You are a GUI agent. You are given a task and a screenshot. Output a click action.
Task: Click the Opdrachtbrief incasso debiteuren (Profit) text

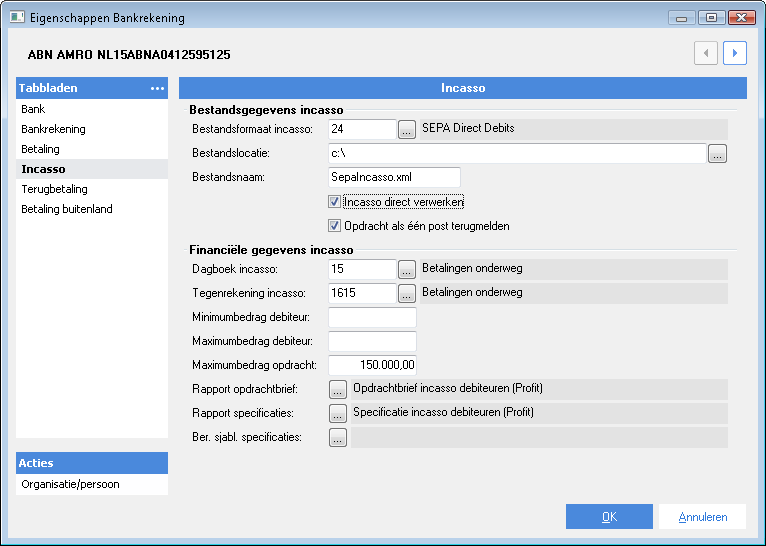(x=448, y=388)
